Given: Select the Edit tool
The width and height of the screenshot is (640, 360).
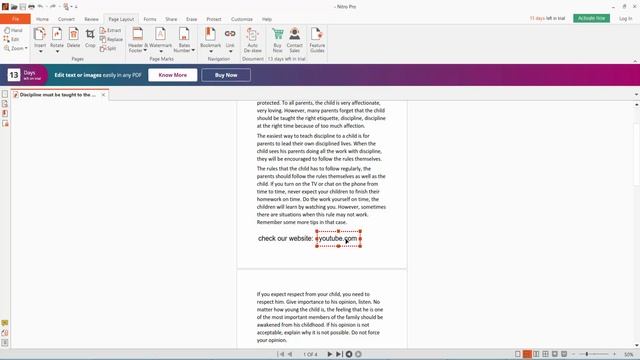Looking at the screenshot, I should pyautogui.click(x=11, y=39).
